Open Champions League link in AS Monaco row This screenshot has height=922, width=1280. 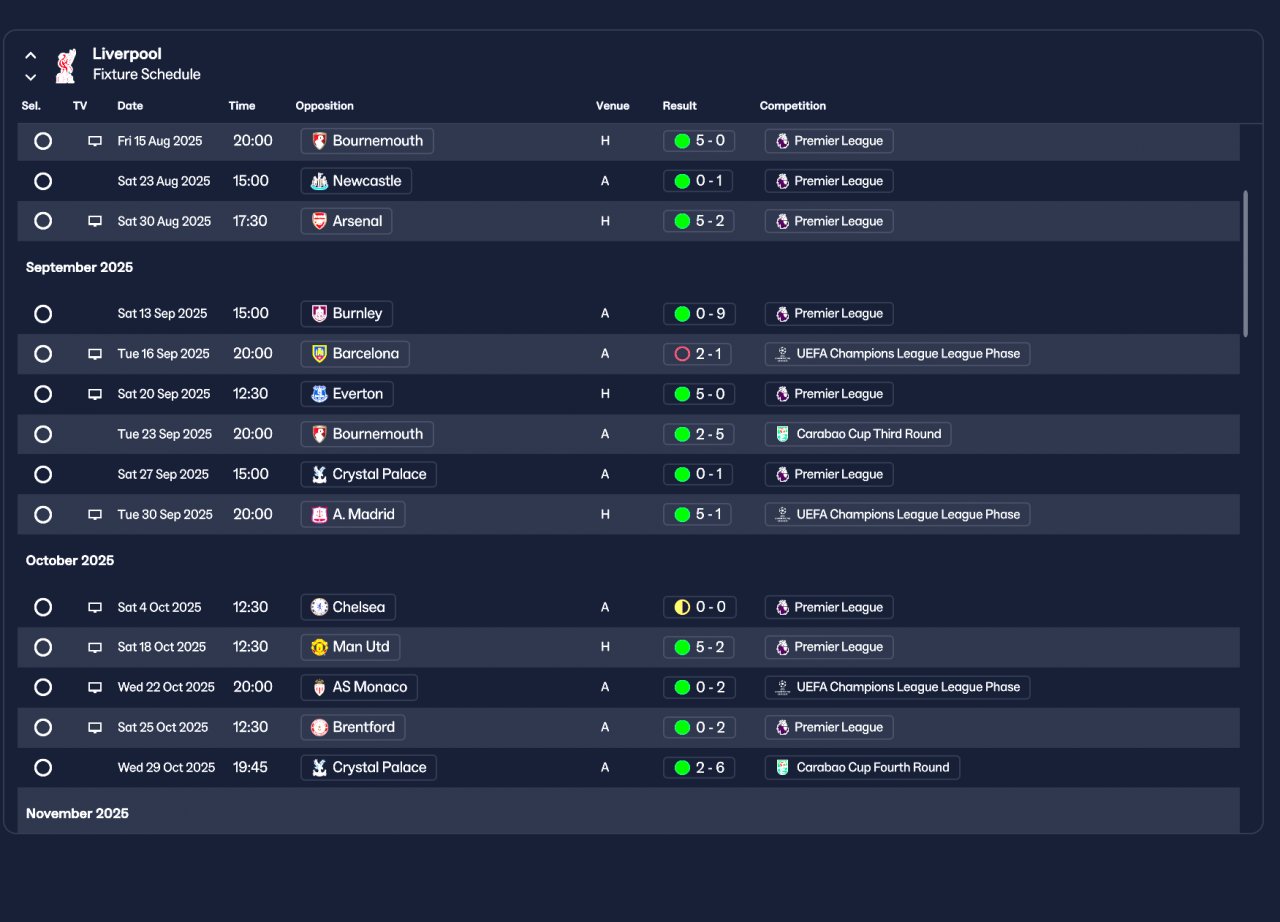pos(897,687)
